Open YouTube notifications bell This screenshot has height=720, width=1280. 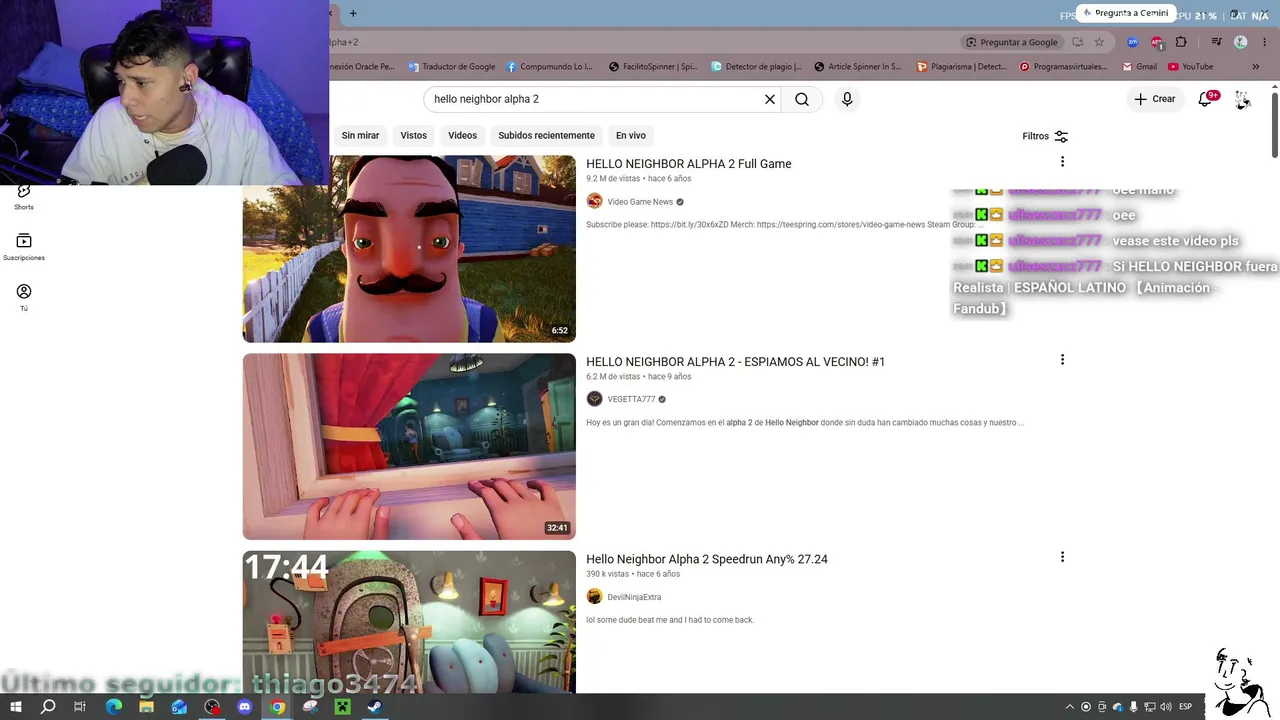[1205, 99]
